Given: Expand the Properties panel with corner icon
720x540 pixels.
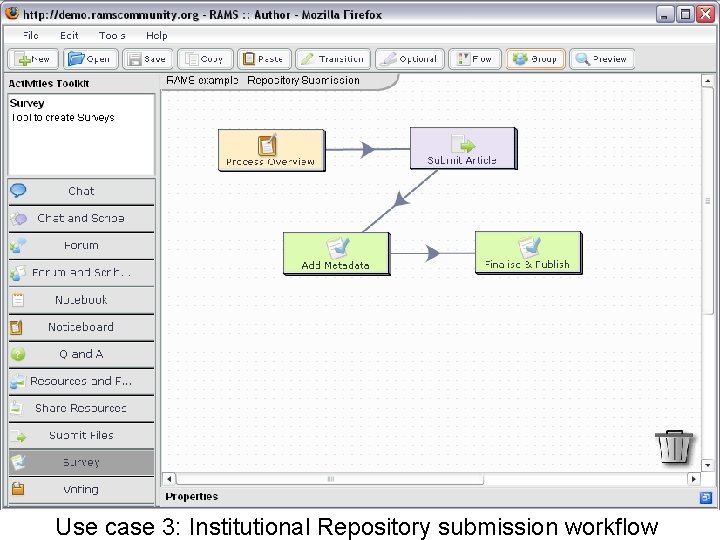Looking at the screenshot, I should 706,497.
